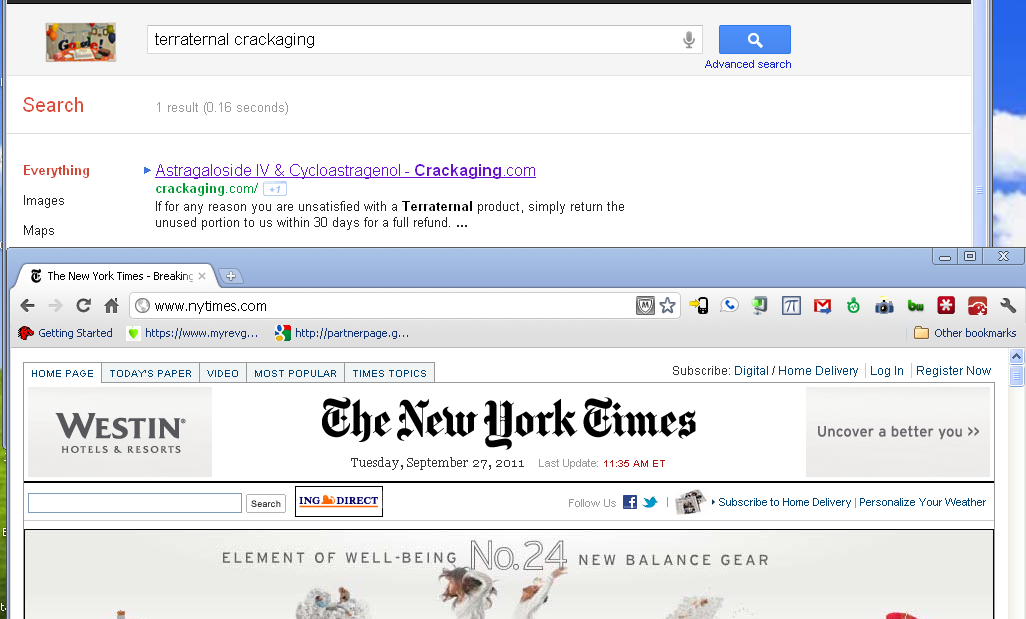Click Personalize Your Weather link
This screenshot has height=619, width=1026.
[x=923, y=502]
